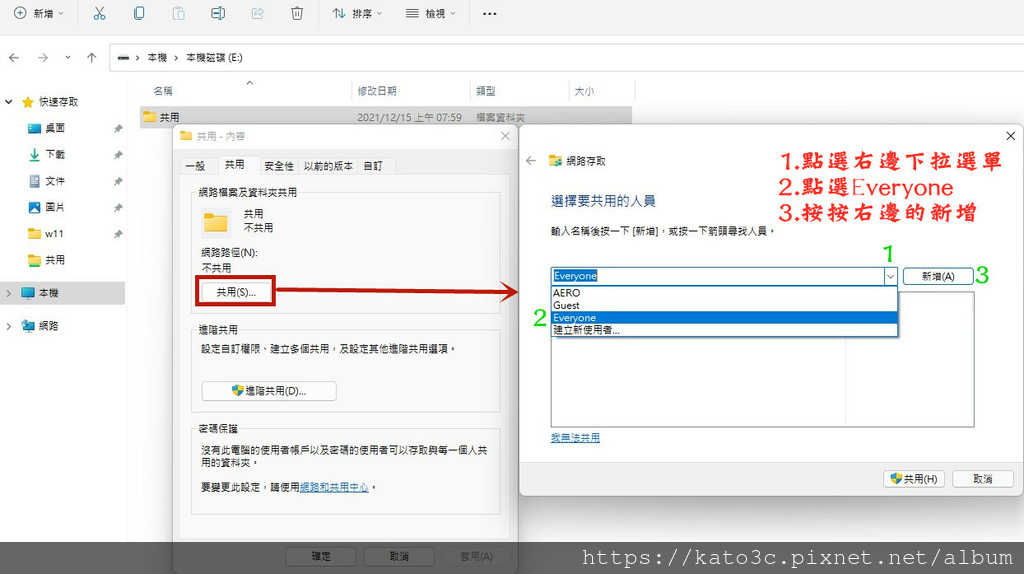Unpin 文件 using its pin icon

[118, 182]
